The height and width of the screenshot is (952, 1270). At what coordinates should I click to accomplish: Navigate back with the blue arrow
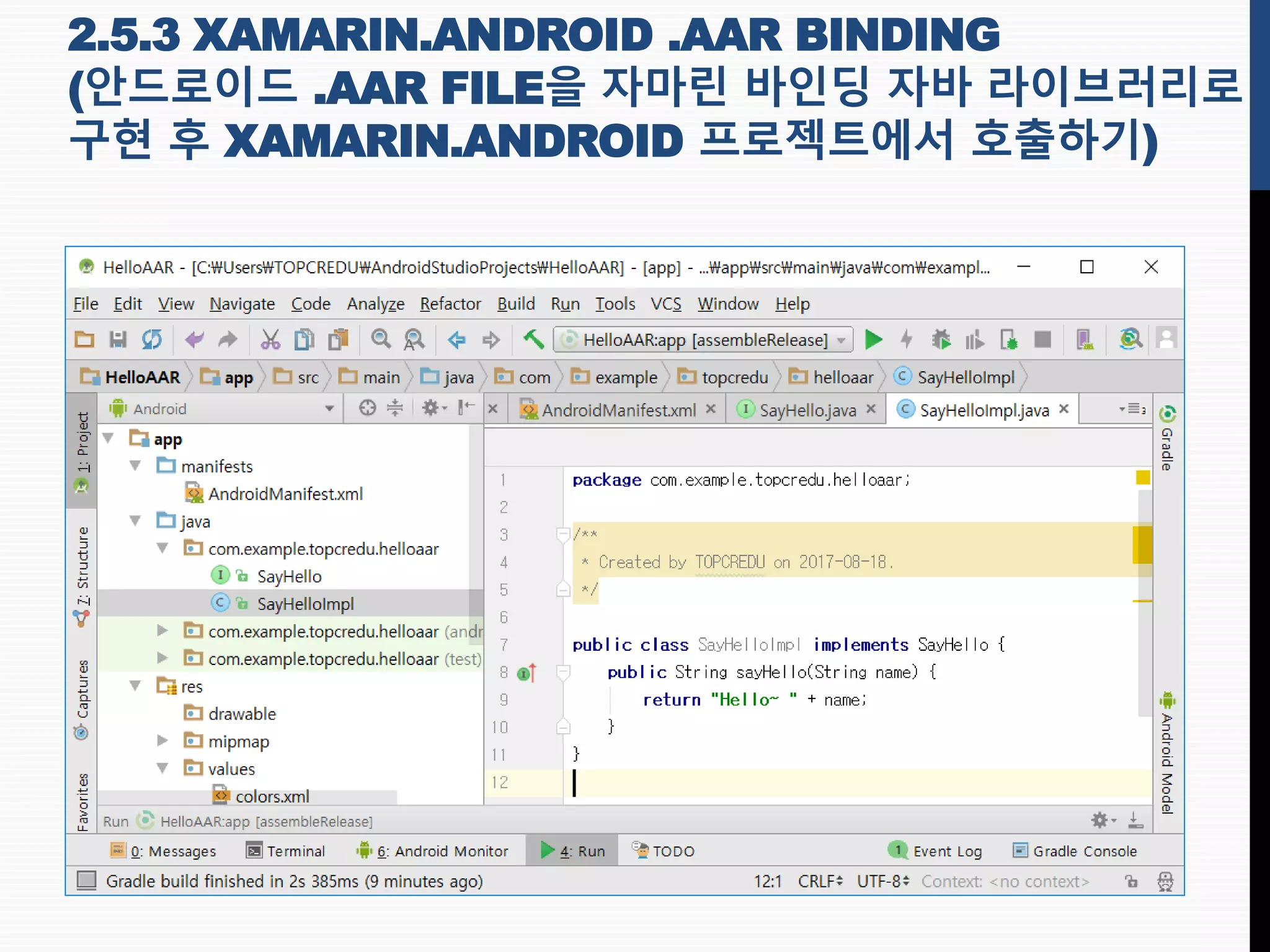(x=457, y=340)
